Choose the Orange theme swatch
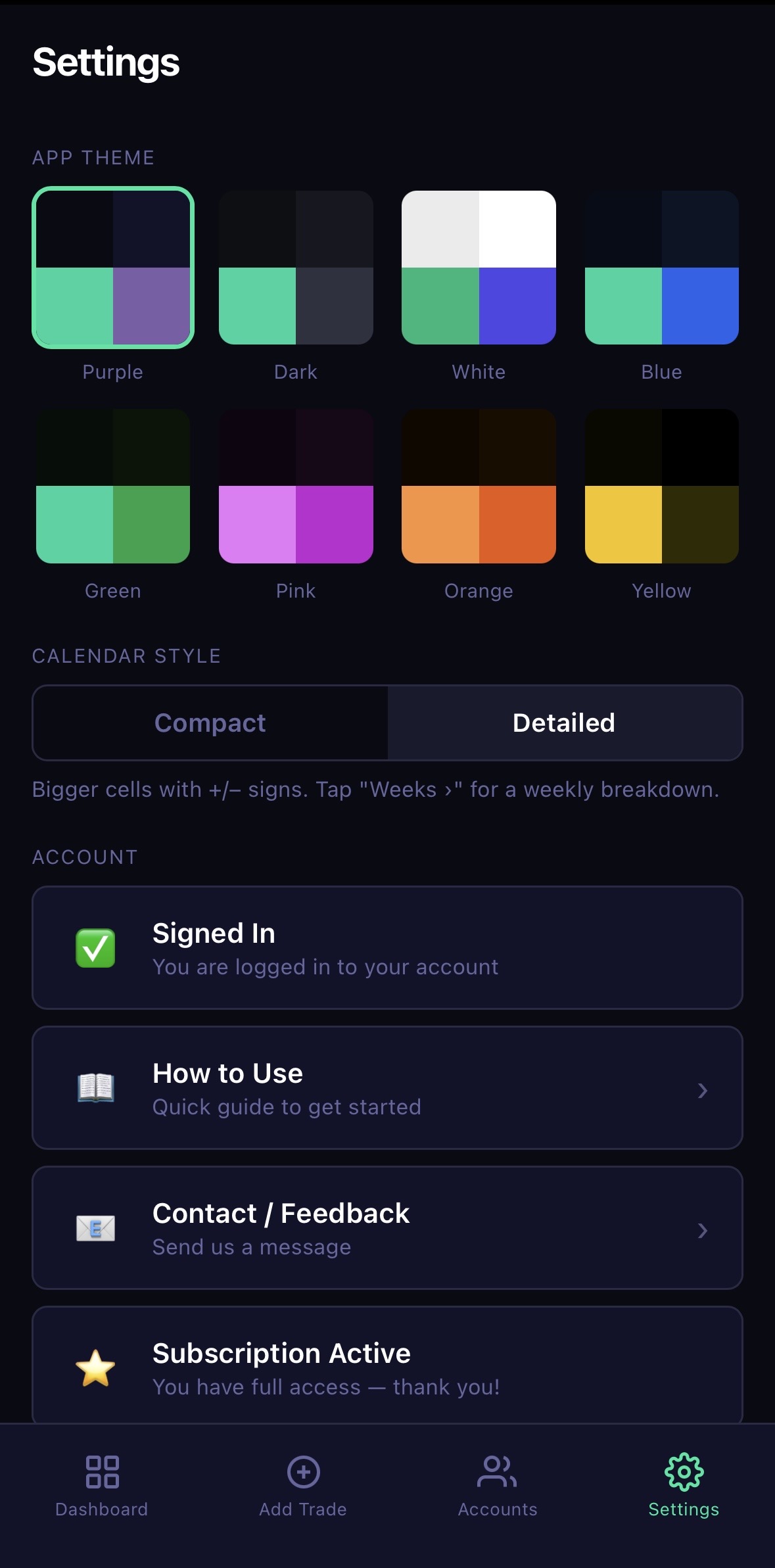775x1568 pixels. pyautogui.click(x=479, y=487)
